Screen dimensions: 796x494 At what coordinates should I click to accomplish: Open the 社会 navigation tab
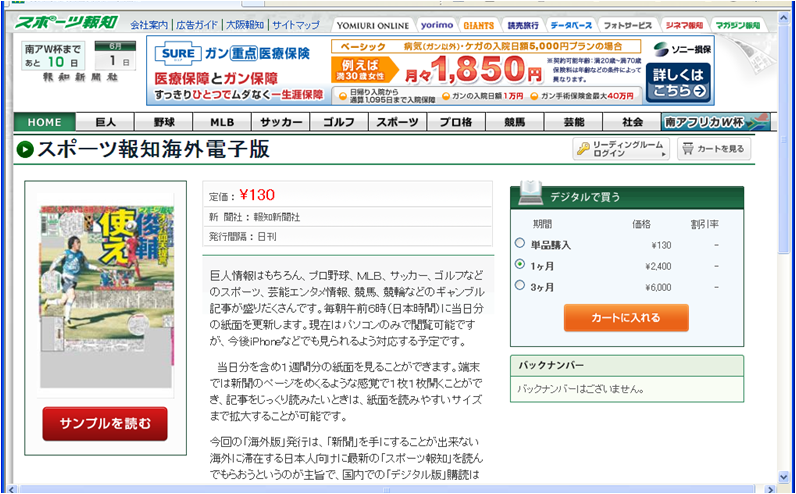[x=632, y=122]
